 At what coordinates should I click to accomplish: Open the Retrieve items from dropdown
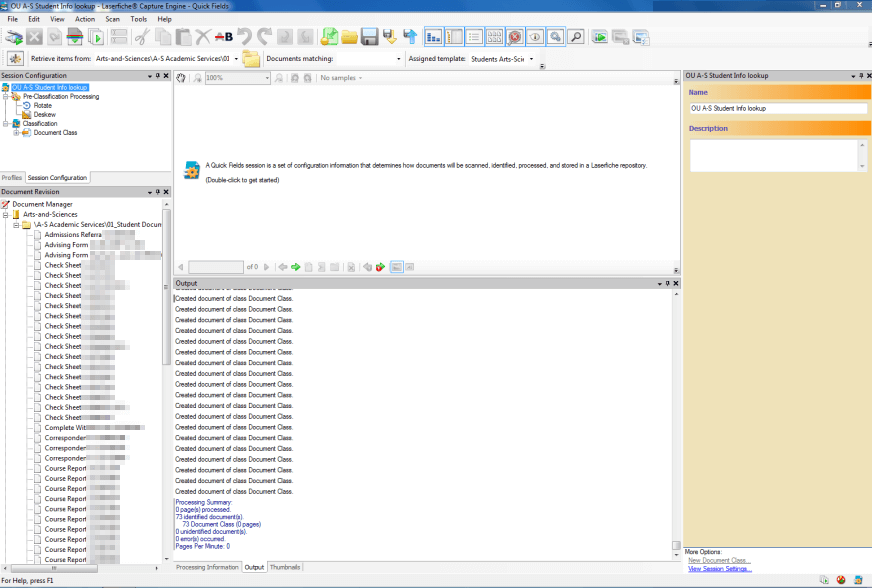(x=236, y=58)
